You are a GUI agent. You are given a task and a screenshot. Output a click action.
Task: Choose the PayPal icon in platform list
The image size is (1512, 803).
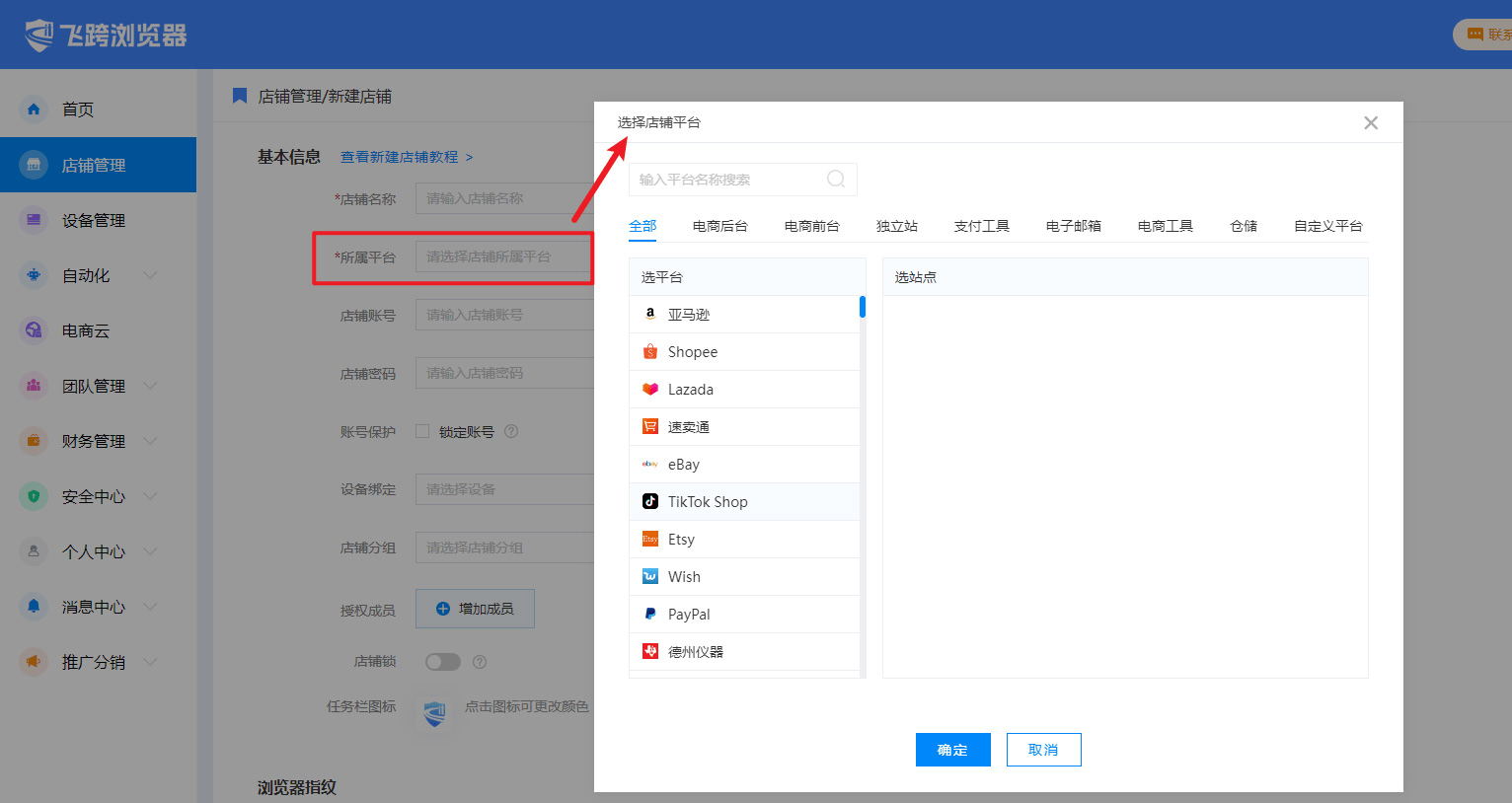click(x=650, y=614)
